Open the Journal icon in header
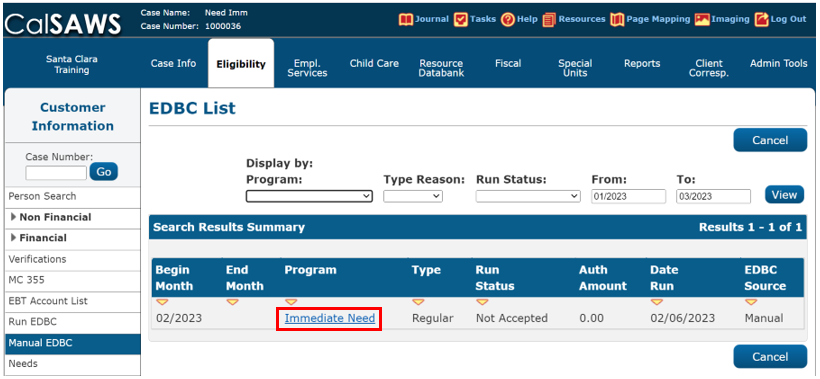The image size is (820, 379). (406, 20)
